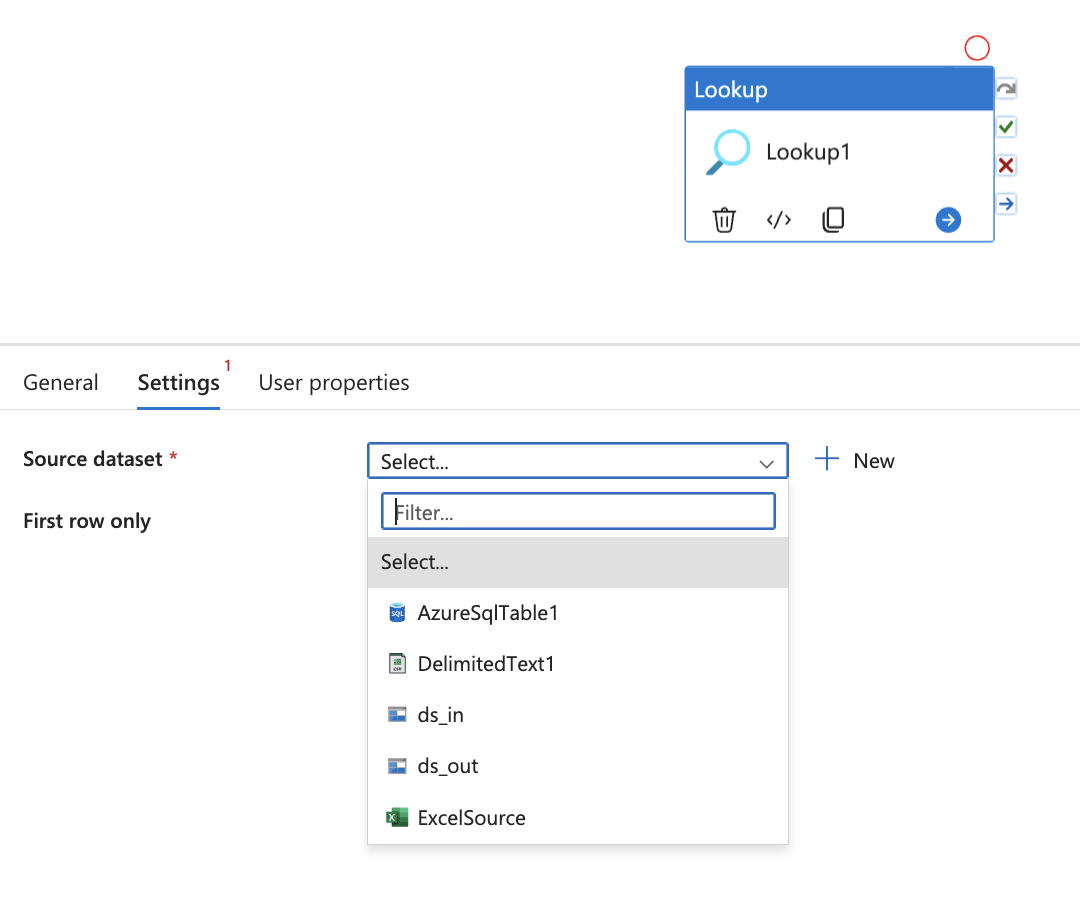Click the blue next-step arrow on Lookup1
The width and height of the screenshot is (1080, 912).
[947, 219]
